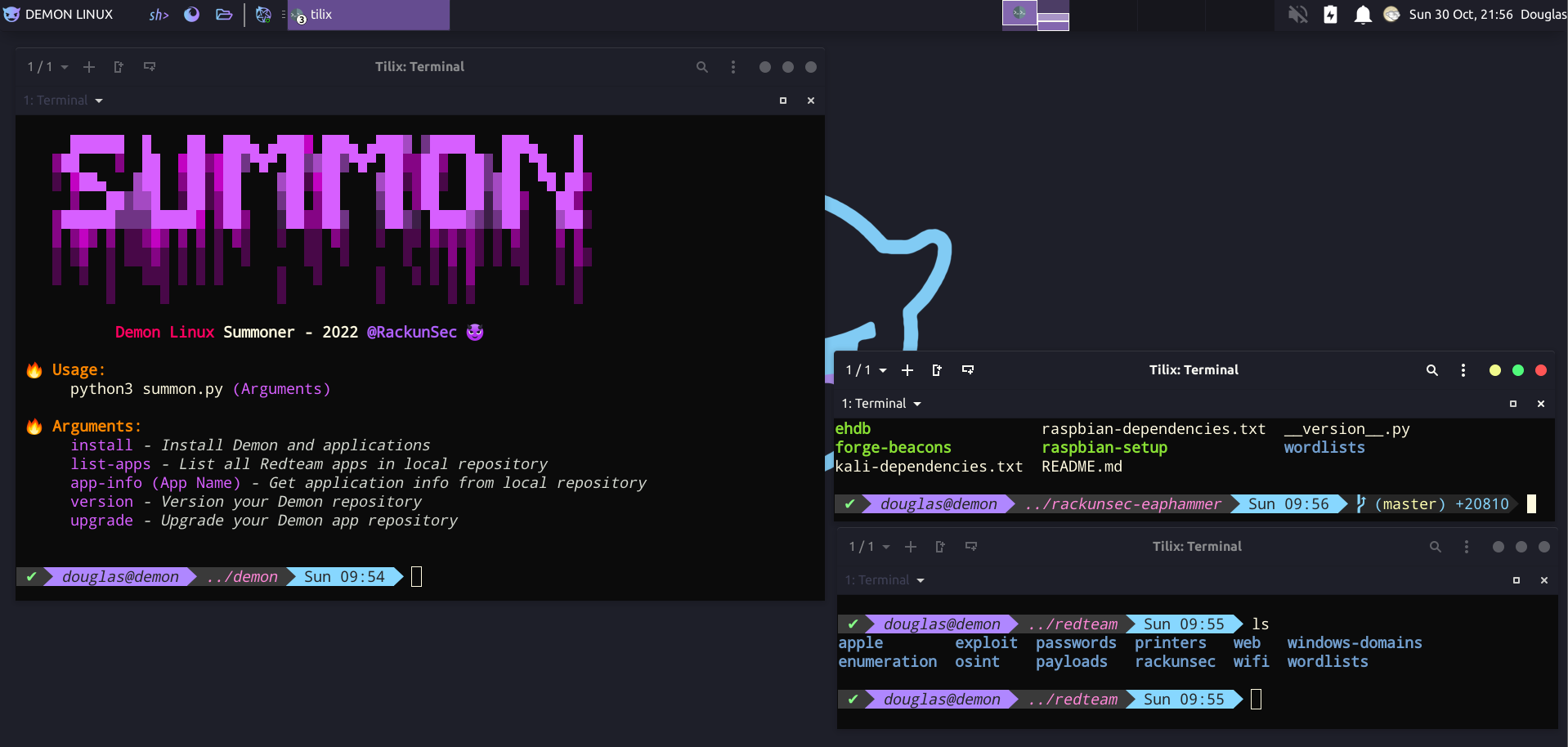The height and width of the screenshot is (747, 1568).
Task: Open the 1/1 session switcher in summon window
Action: tap(47, 67)
